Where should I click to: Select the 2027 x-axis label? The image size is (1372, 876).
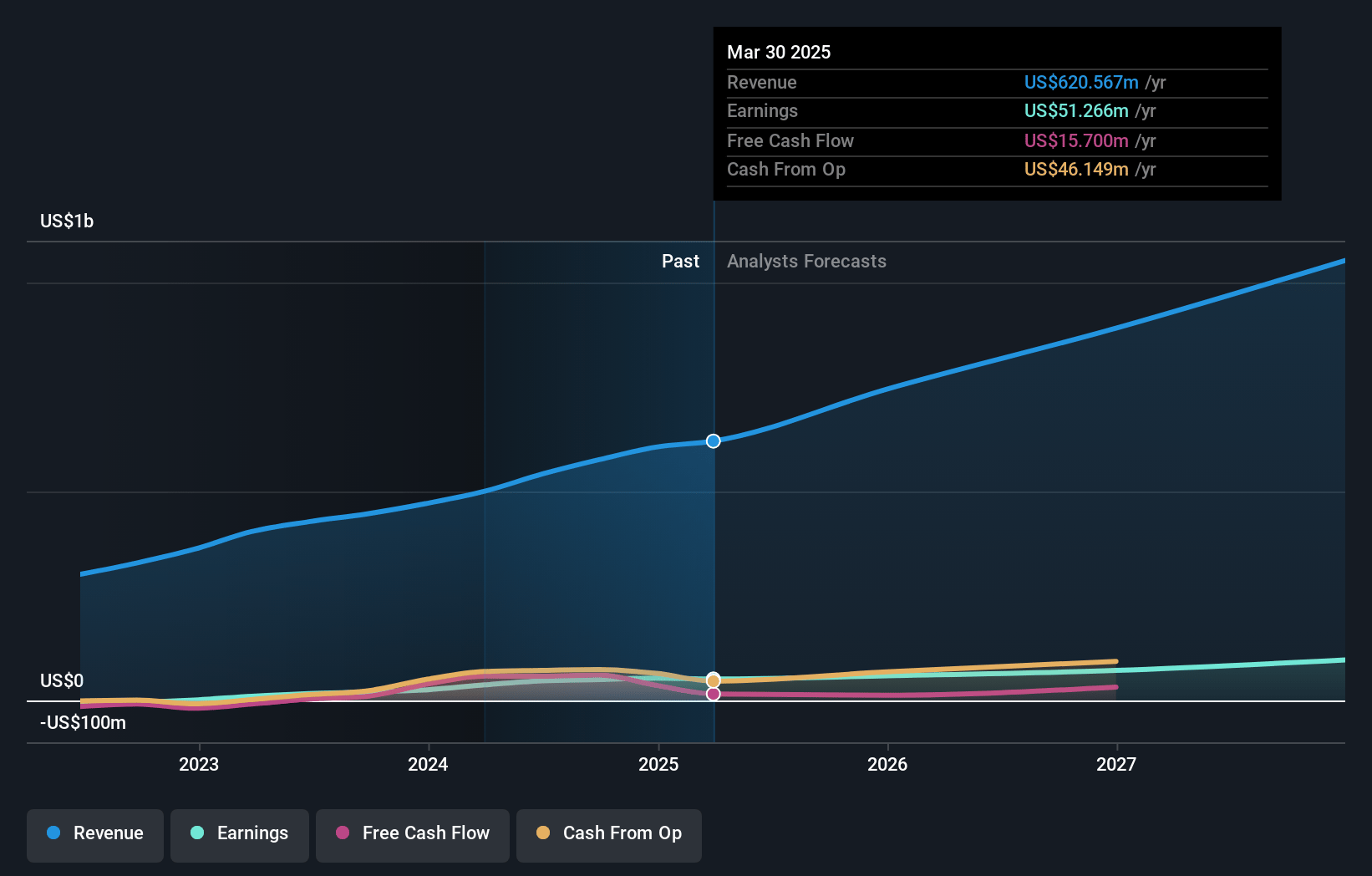pos(1116,764)
